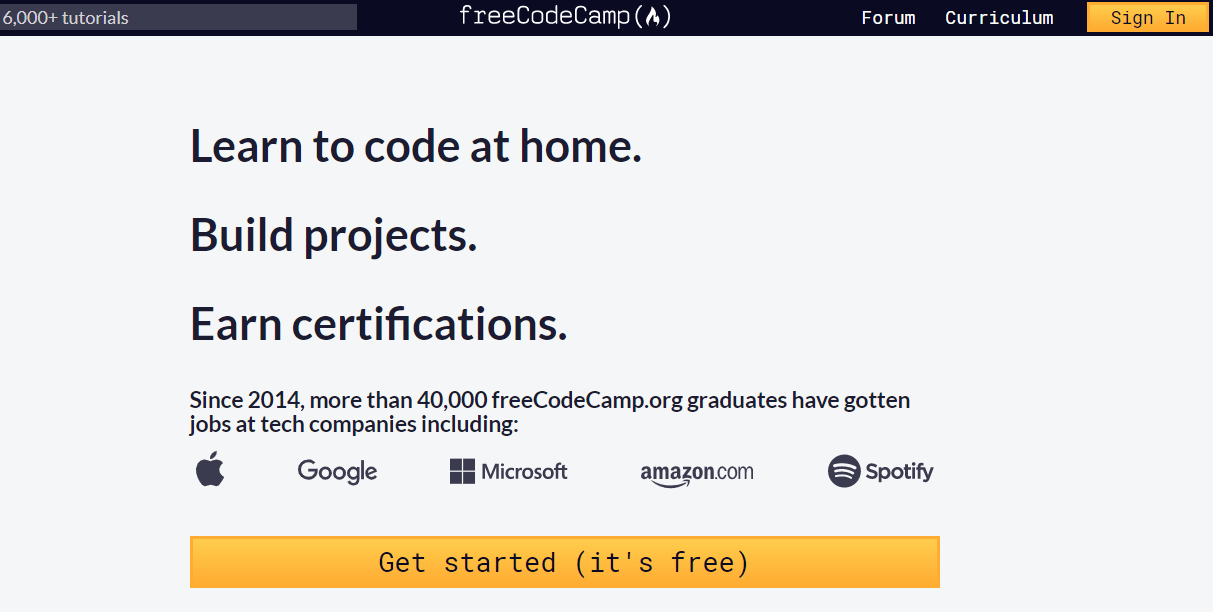Click the amazon.com logo

coord(697,473)
